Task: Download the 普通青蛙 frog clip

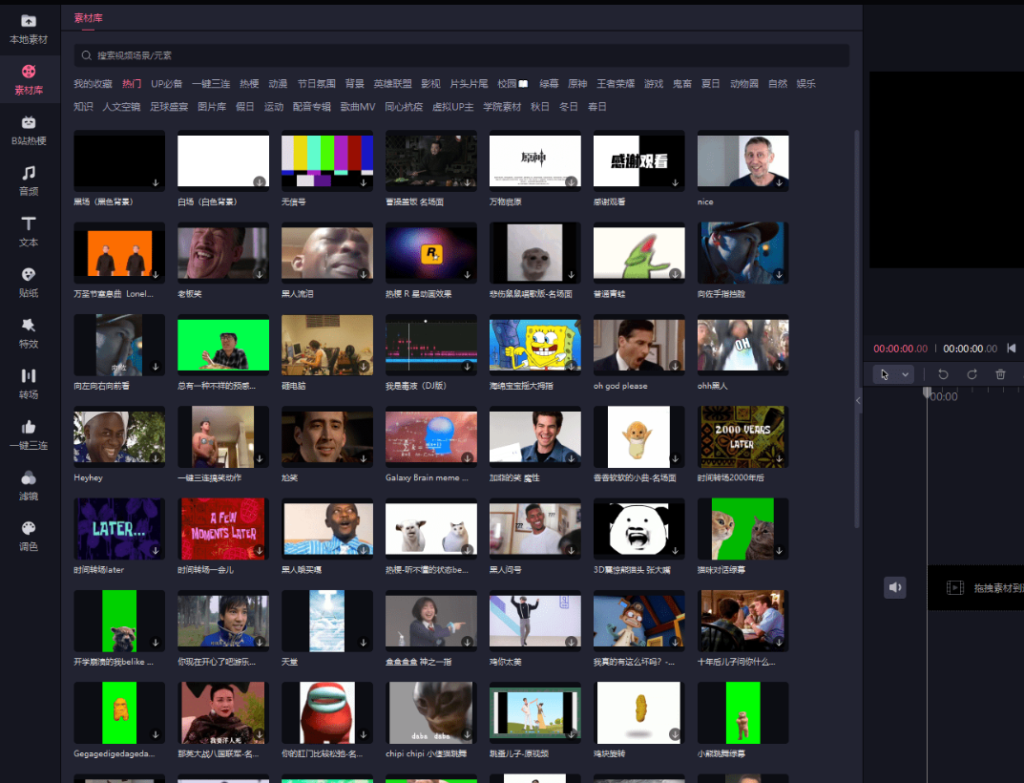Action: click(x=675, y=274)
